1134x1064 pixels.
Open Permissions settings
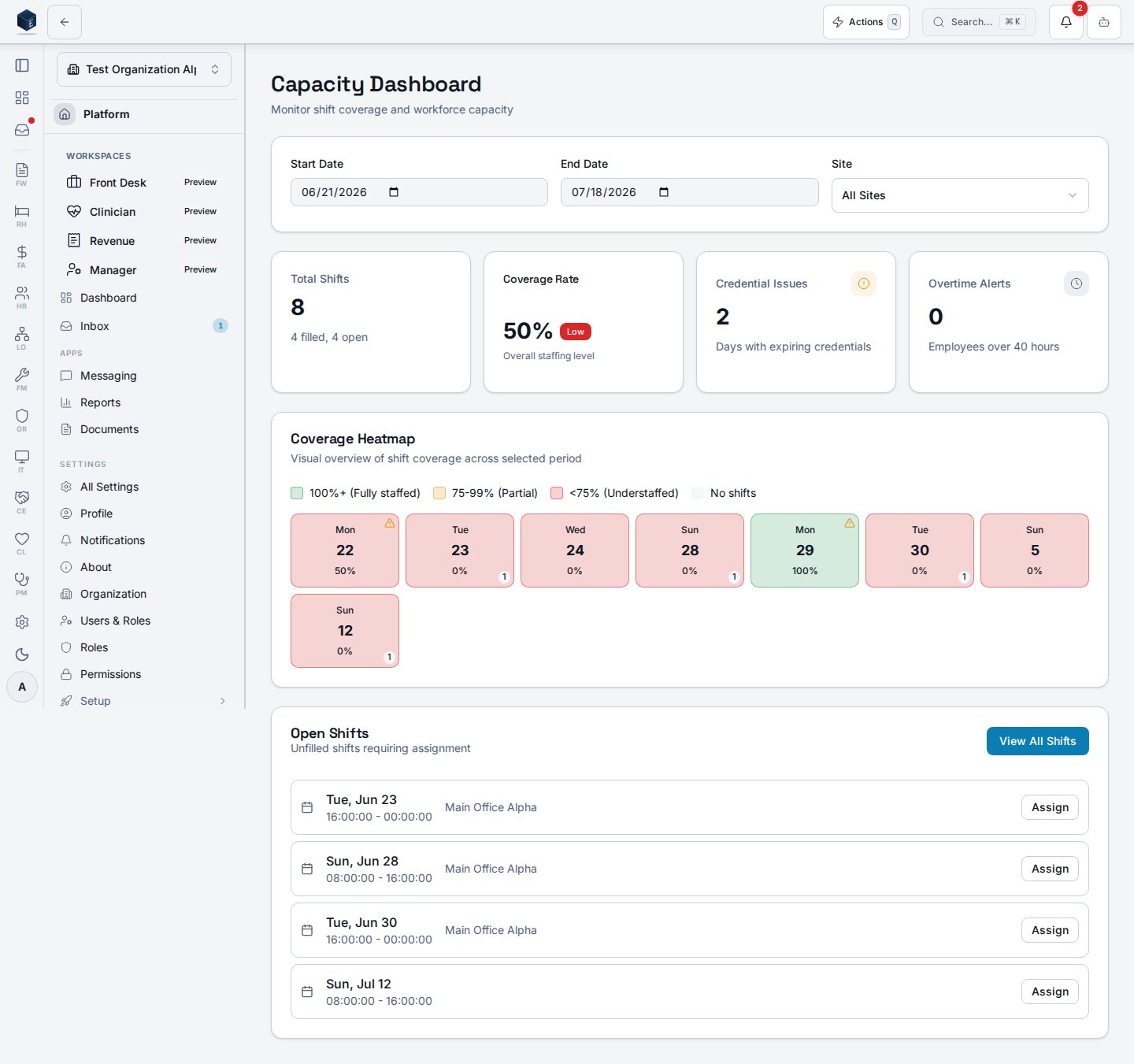143,674
